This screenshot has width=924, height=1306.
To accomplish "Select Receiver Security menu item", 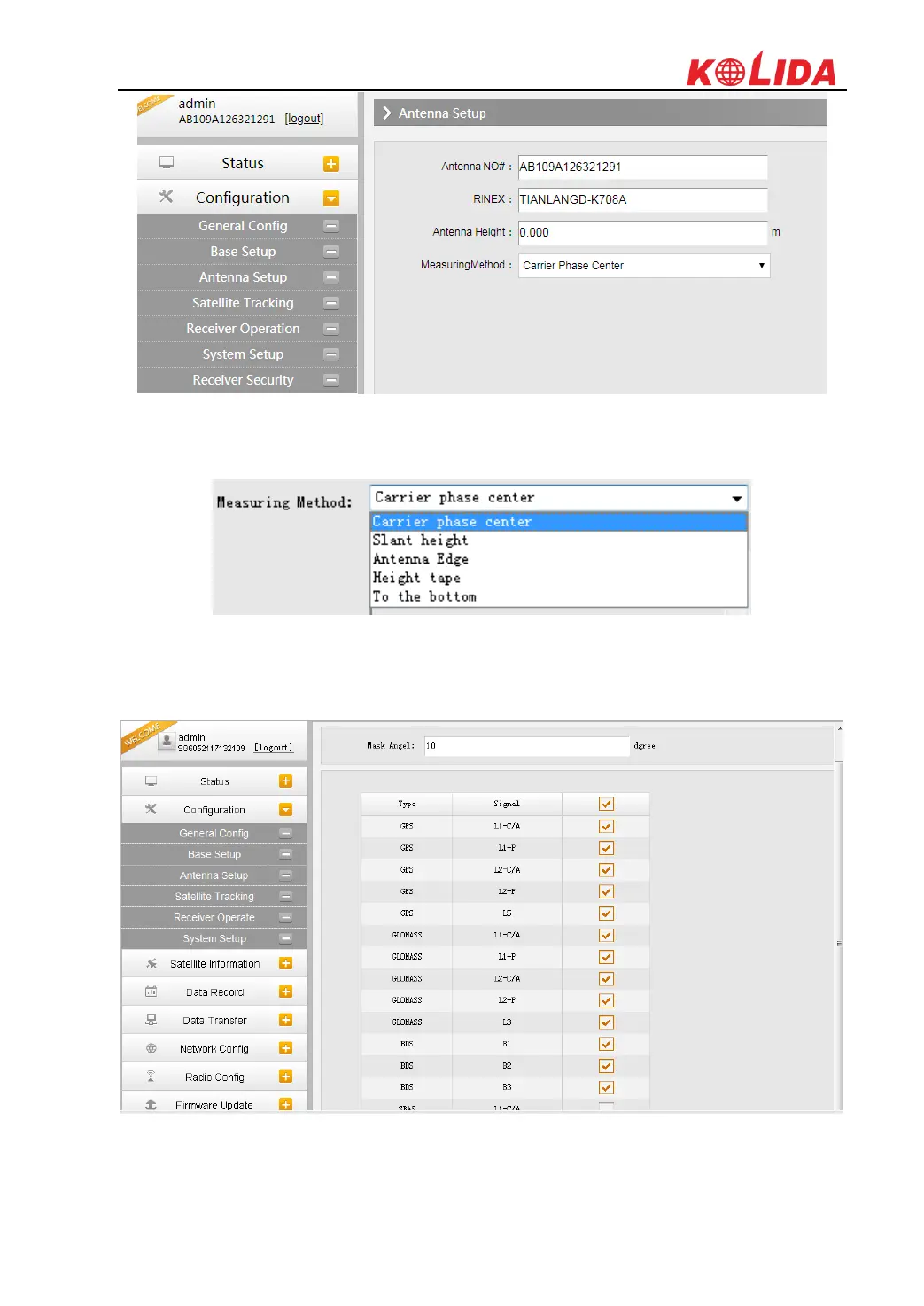I will (x=243, y=380).
